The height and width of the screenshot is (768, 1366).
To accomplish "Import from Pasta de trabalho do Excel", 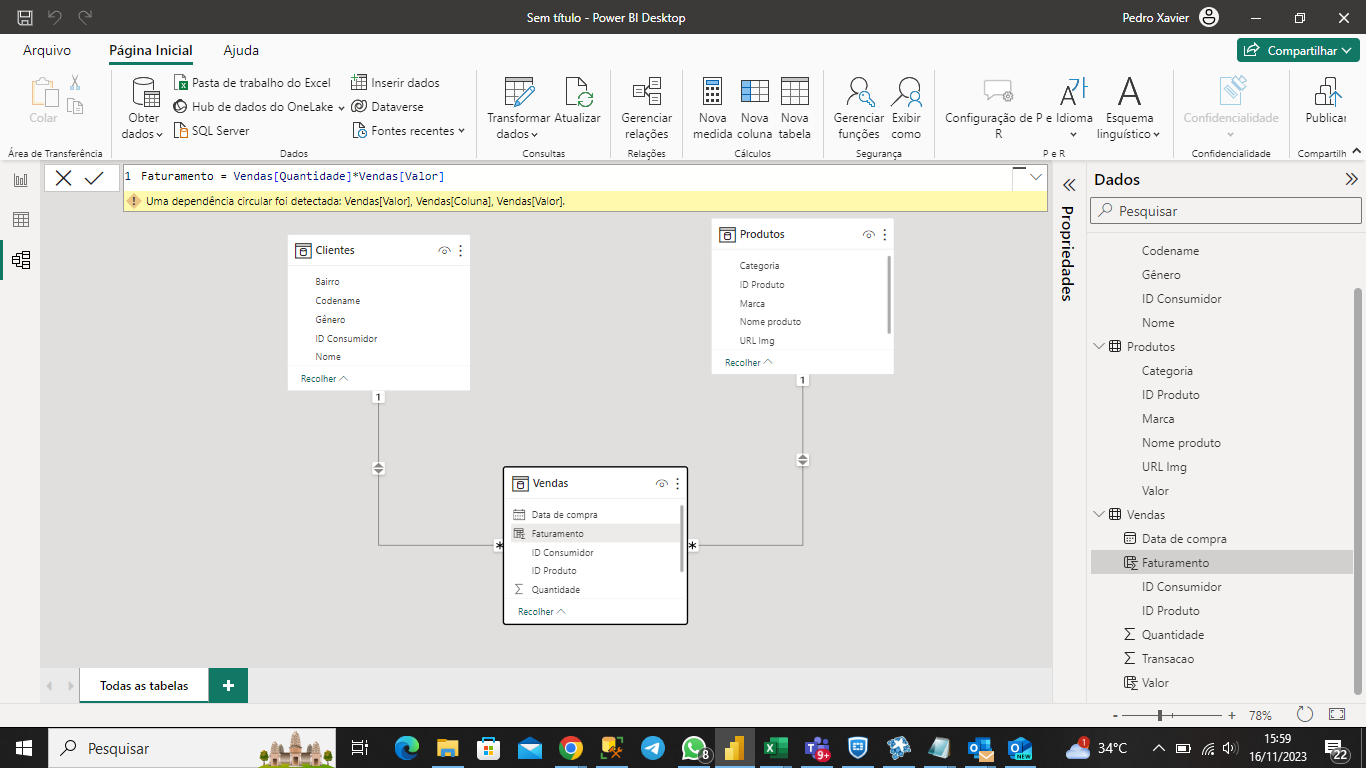I will click(252, 83).
